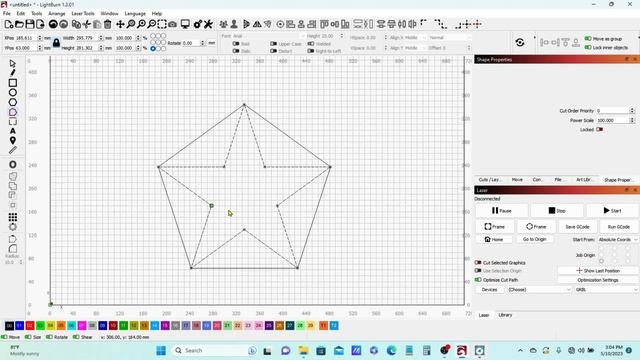Select the Measure ruler tool
The width and height of the screenshot is (640, 360).
(x=13, y=150)
